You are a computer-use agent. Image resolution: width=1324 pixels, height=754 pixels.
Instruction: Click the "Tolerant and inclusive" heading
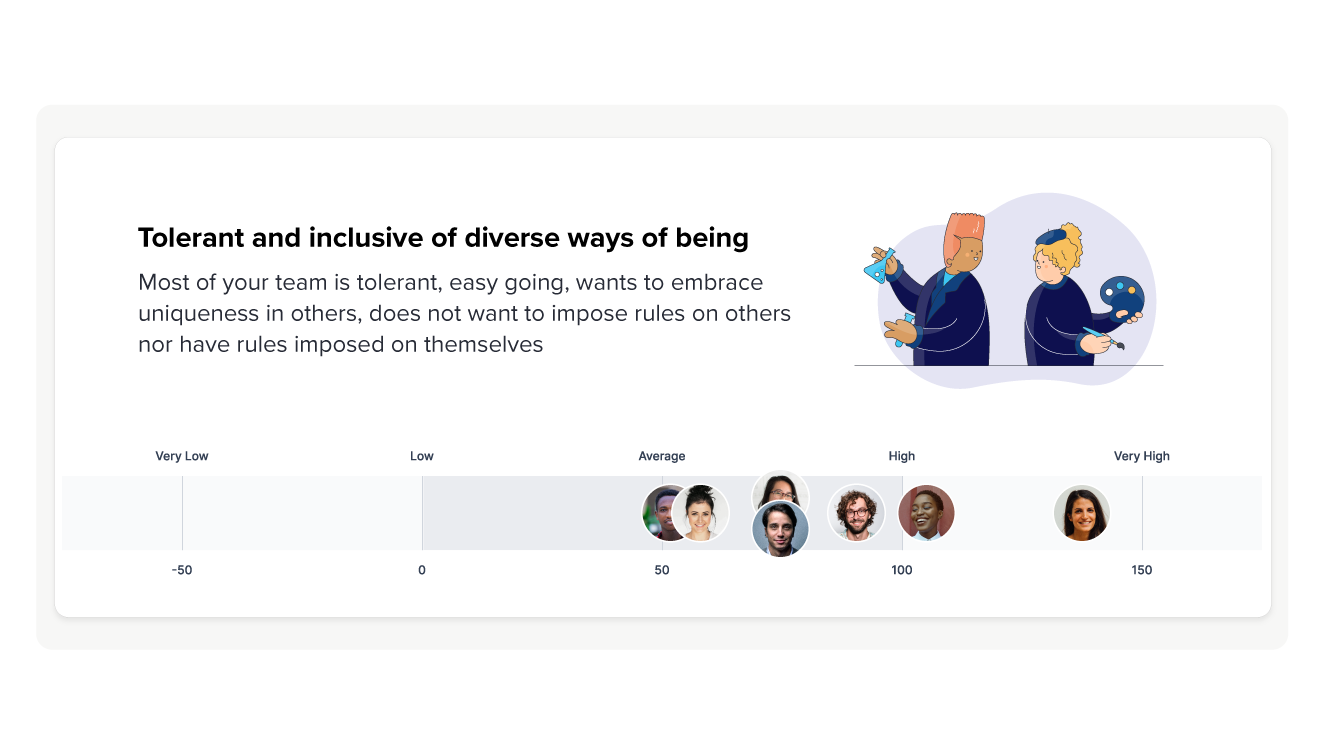(x=443, y=238)
